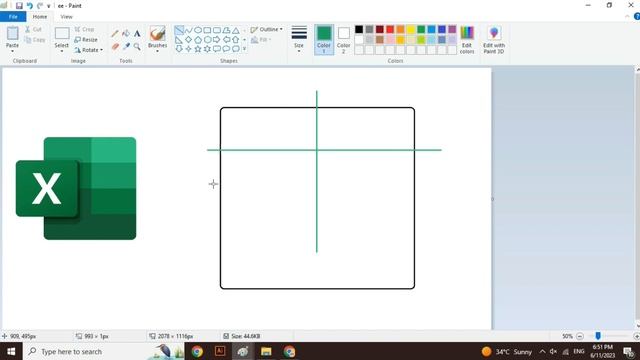Switch to the View tab
The height and width of the screenshot is (360, 640).
(67, 17)
